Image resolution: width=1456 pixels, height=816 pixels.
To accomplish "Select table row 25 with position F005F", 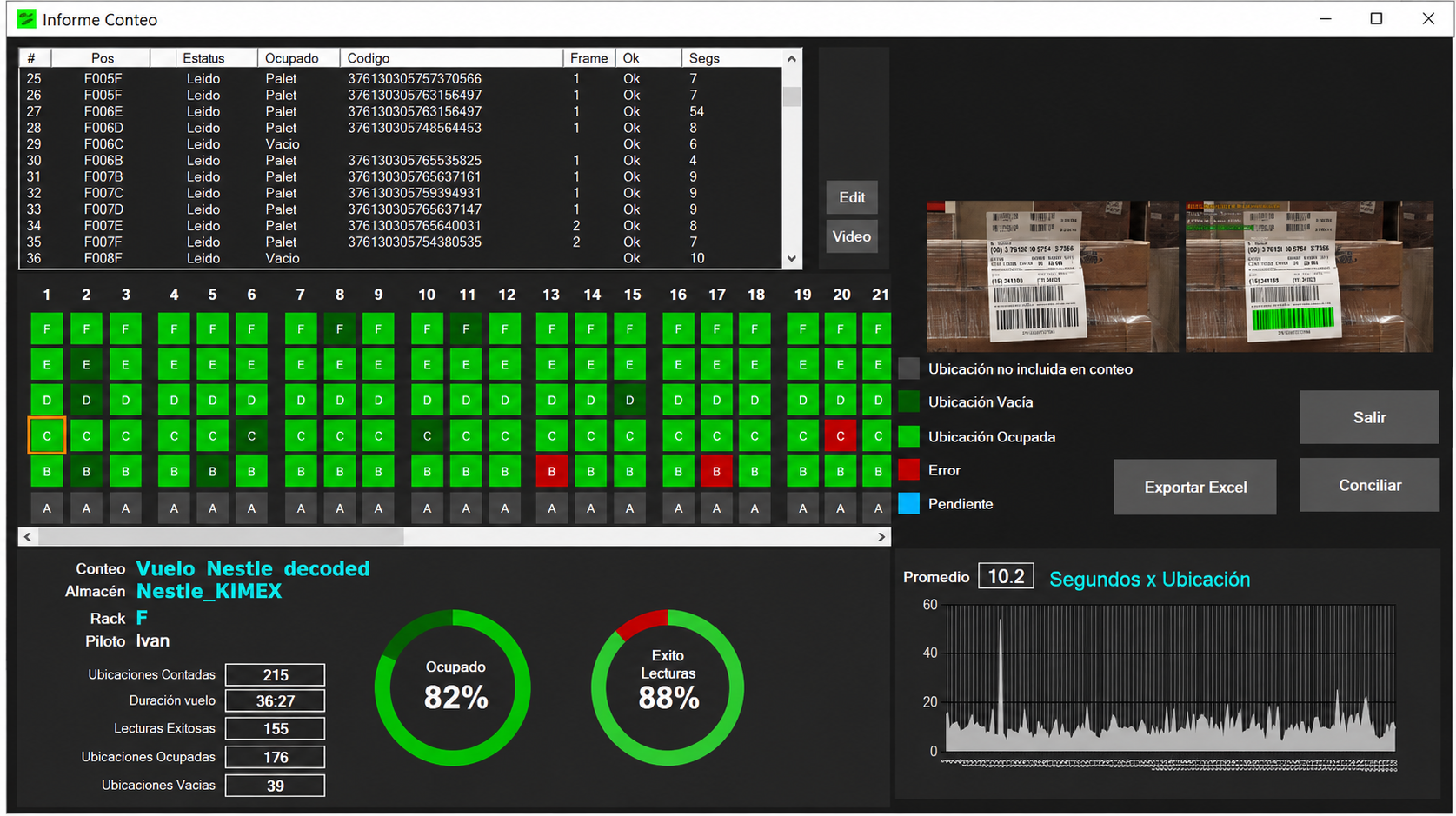I will coord(401,78).
